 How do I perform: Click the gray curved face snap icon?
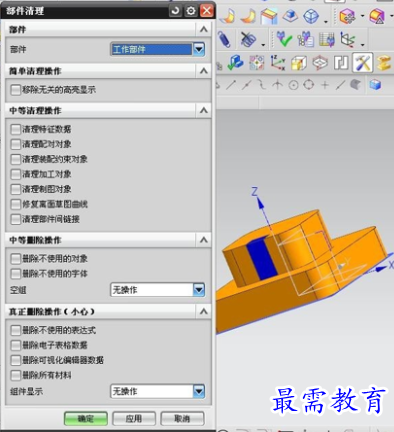[356, 85]
